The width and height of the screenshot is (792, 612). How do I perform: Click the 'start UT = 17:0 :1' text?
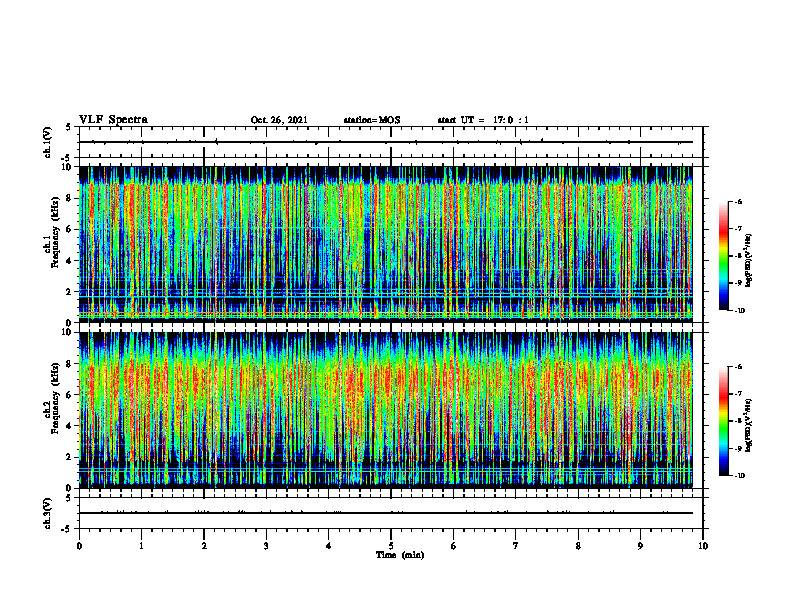point(483,120)
